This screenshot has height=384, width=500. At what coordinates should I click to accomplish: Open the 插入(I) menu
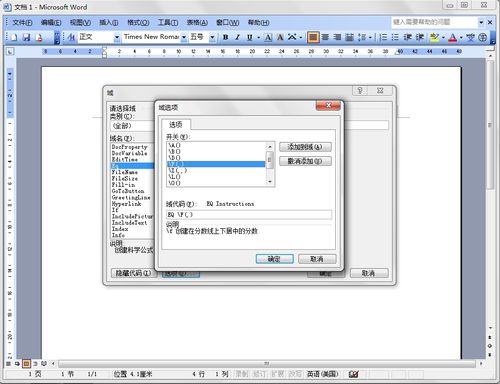tap(109, 22)
